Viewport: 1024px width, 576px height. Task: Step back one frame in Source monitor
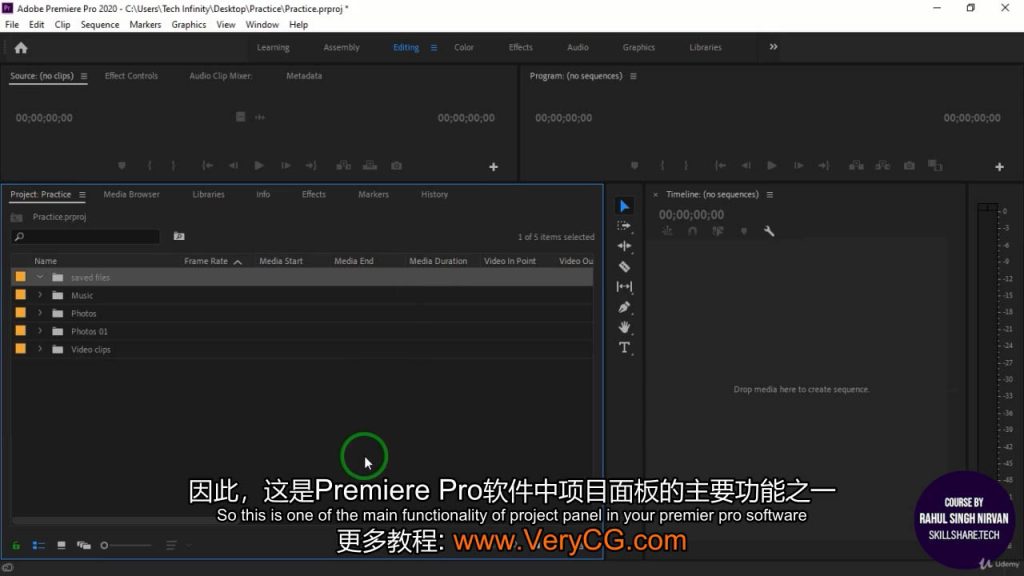pos(233,166)
